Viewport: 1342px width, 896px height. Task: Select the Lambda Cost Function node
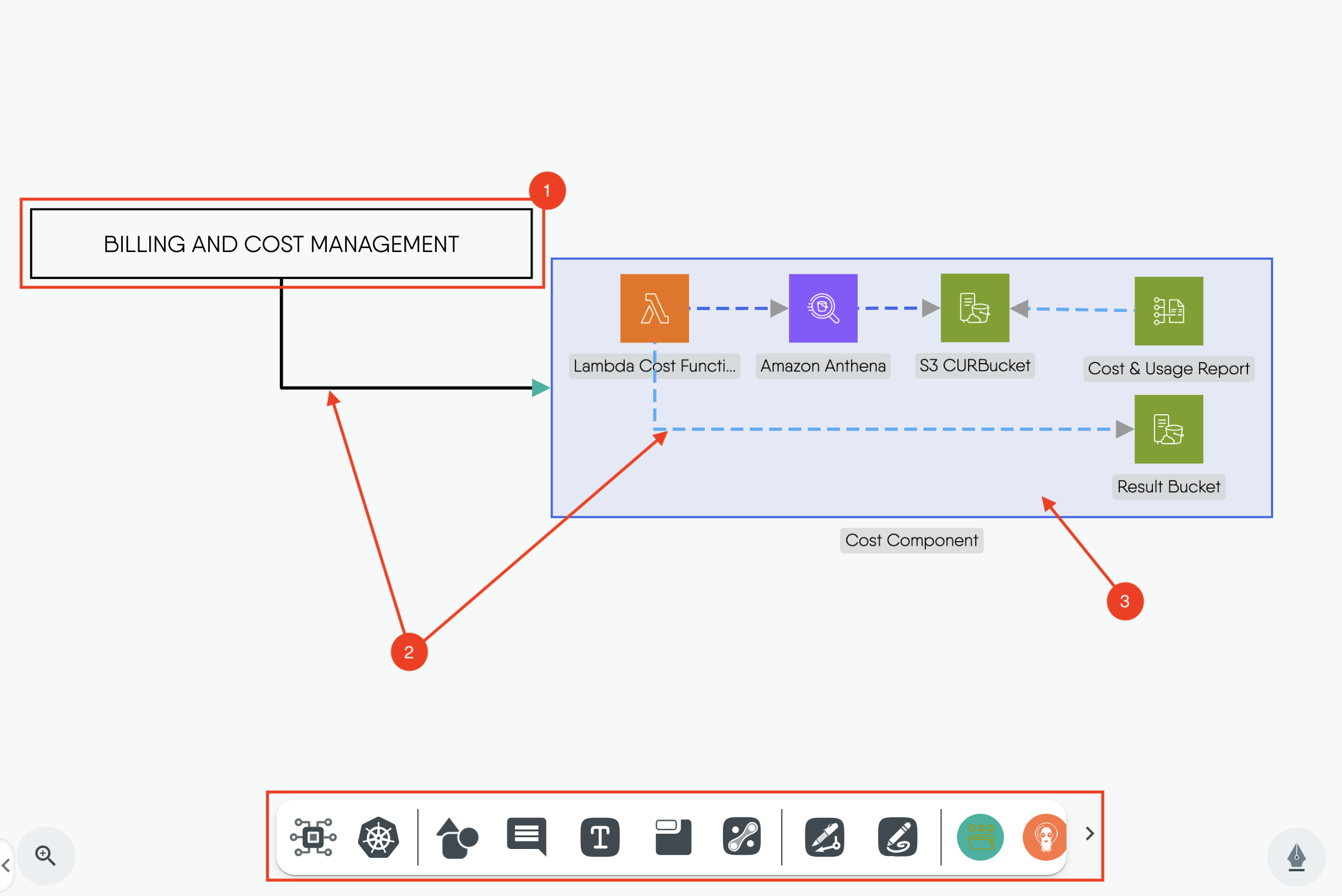pos(654,308)
